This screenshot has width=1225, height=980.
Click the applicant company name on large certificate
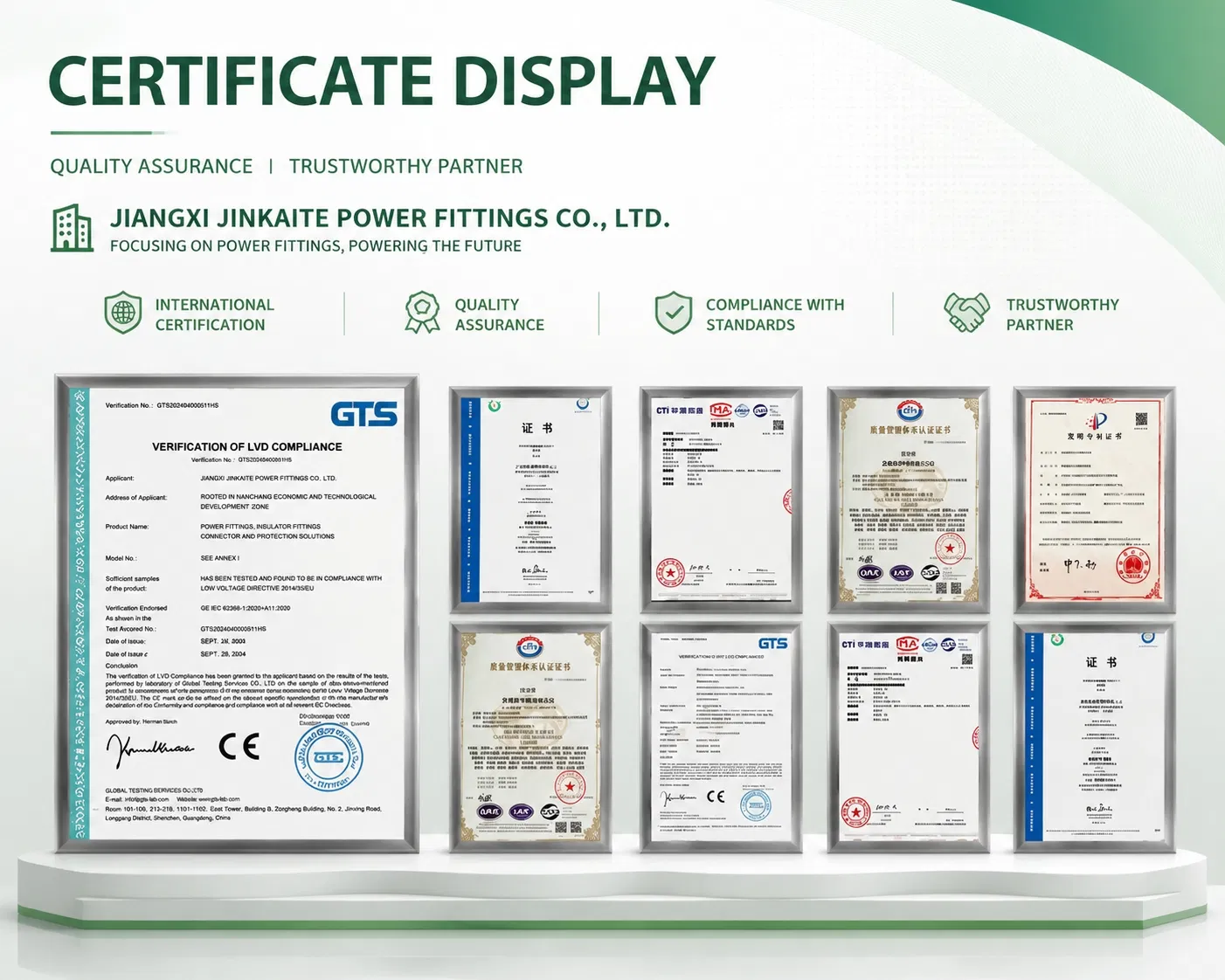(268, 479)
